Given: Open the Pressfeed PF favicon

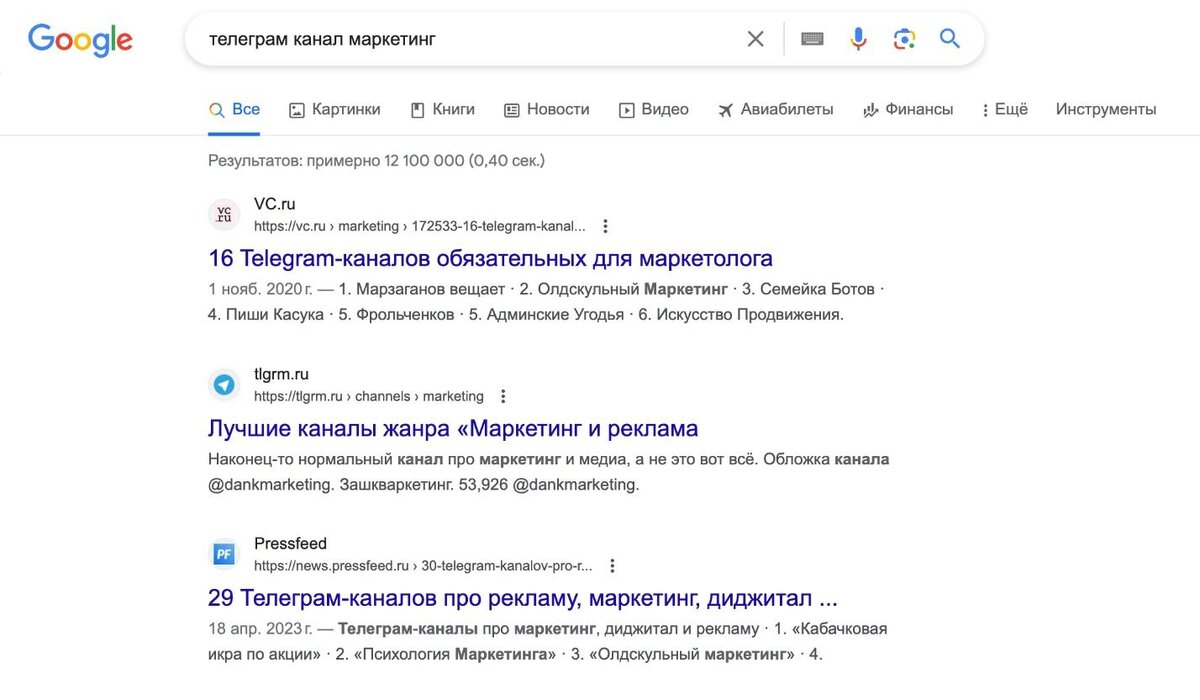Looking at the screenshot, I should coord(224,555).
